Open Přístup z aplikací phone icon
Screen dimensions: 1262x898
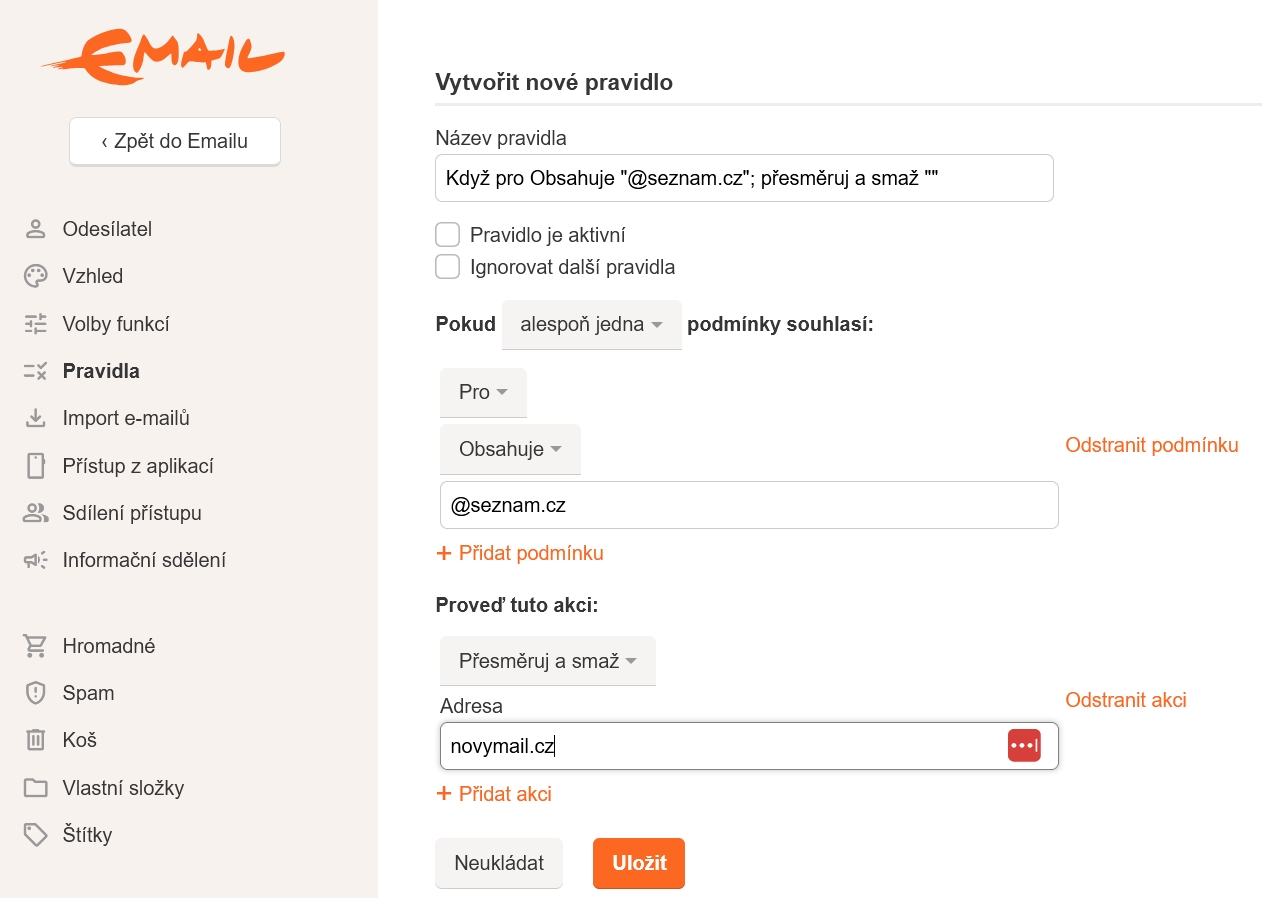[x=36, y=466]
